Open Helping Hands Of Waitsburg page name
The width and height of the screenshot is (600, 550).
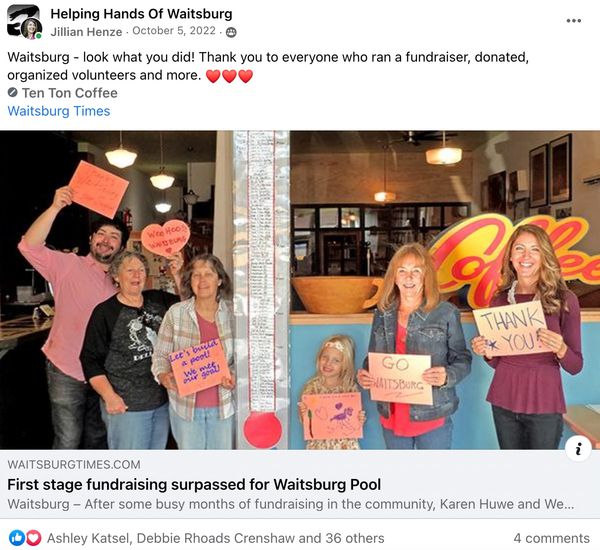[x=141, y=14]
